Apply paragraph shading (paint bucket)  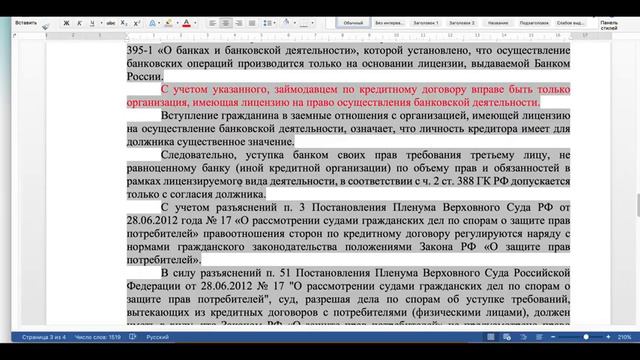(286, 22)
